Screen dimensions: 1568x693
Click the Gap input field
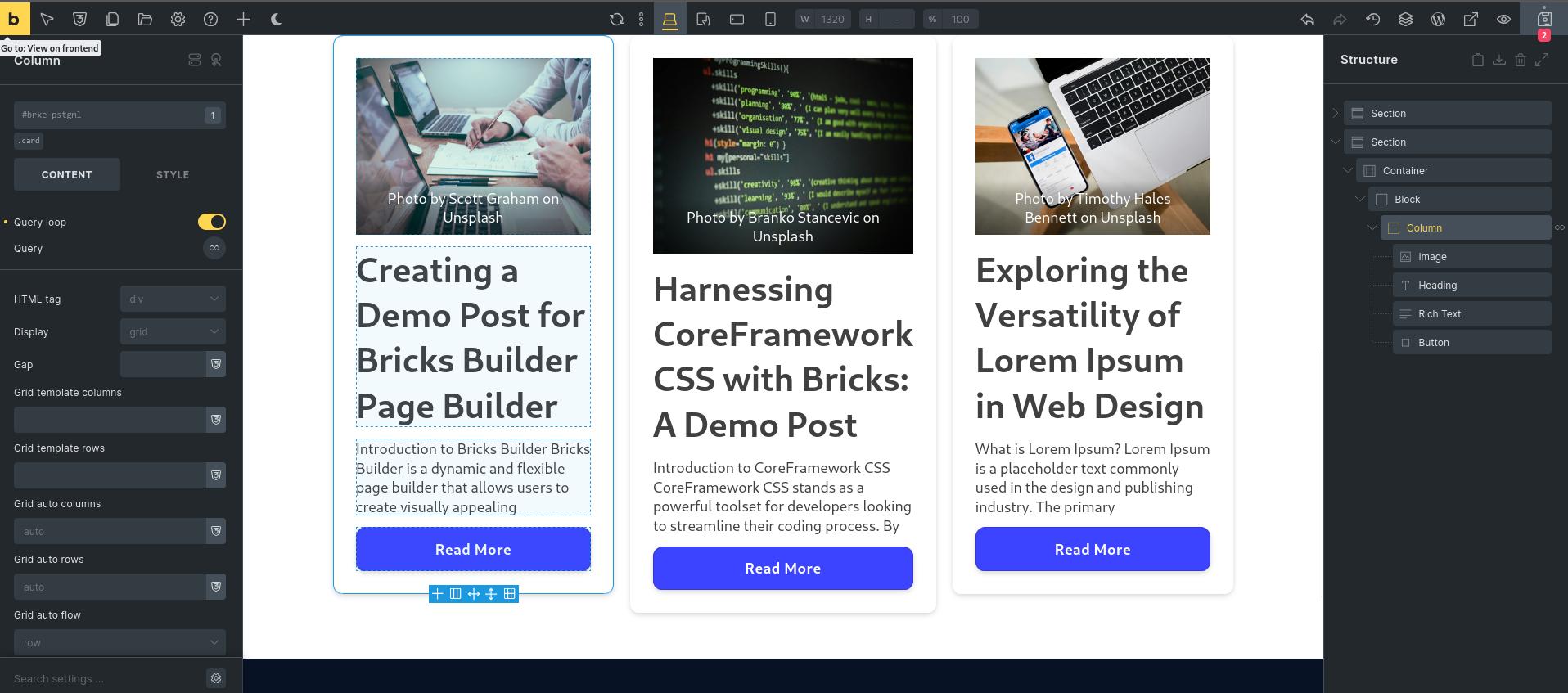(163, 365)
